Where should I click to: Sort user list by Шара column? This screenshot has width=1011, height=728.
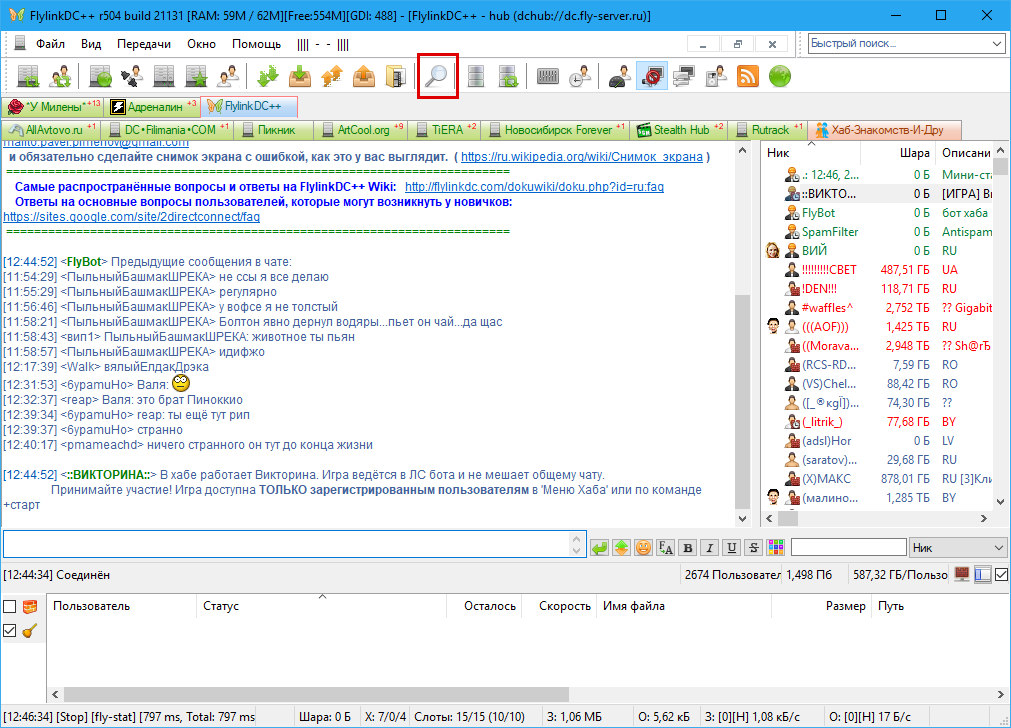[898, 153]
